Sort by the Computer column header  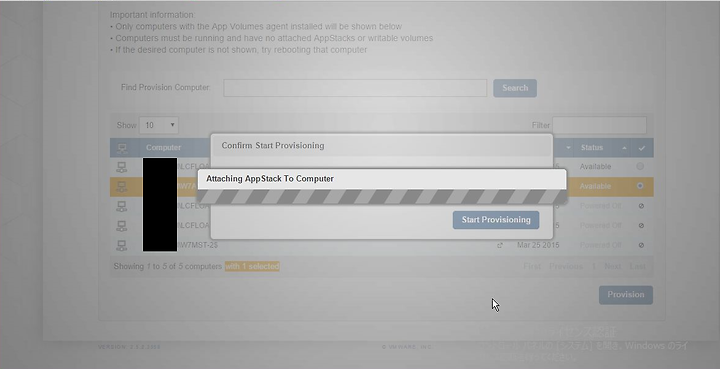tap(163, 148)
